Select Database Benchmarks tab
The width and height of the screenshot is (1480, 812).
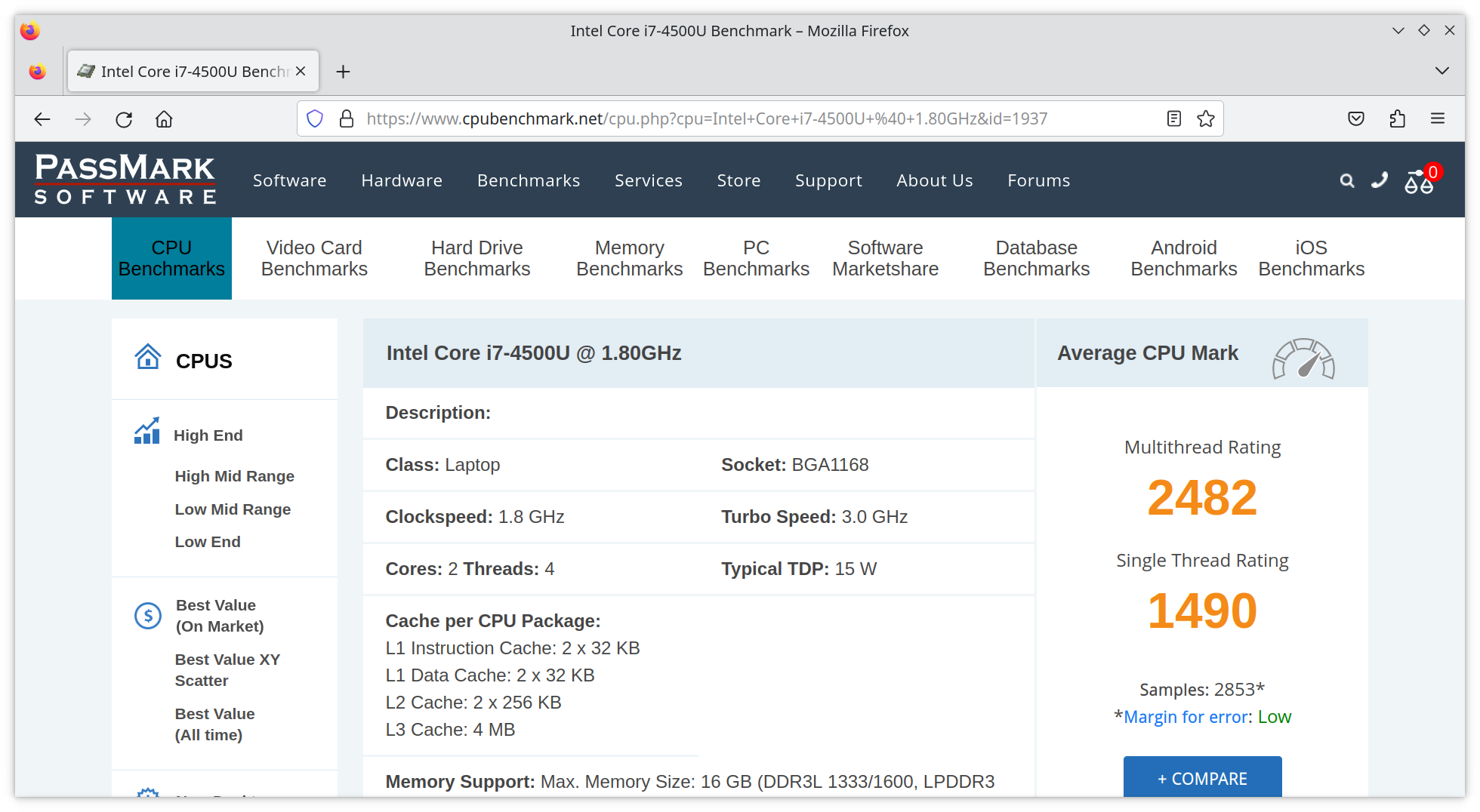coord(1036,258)
